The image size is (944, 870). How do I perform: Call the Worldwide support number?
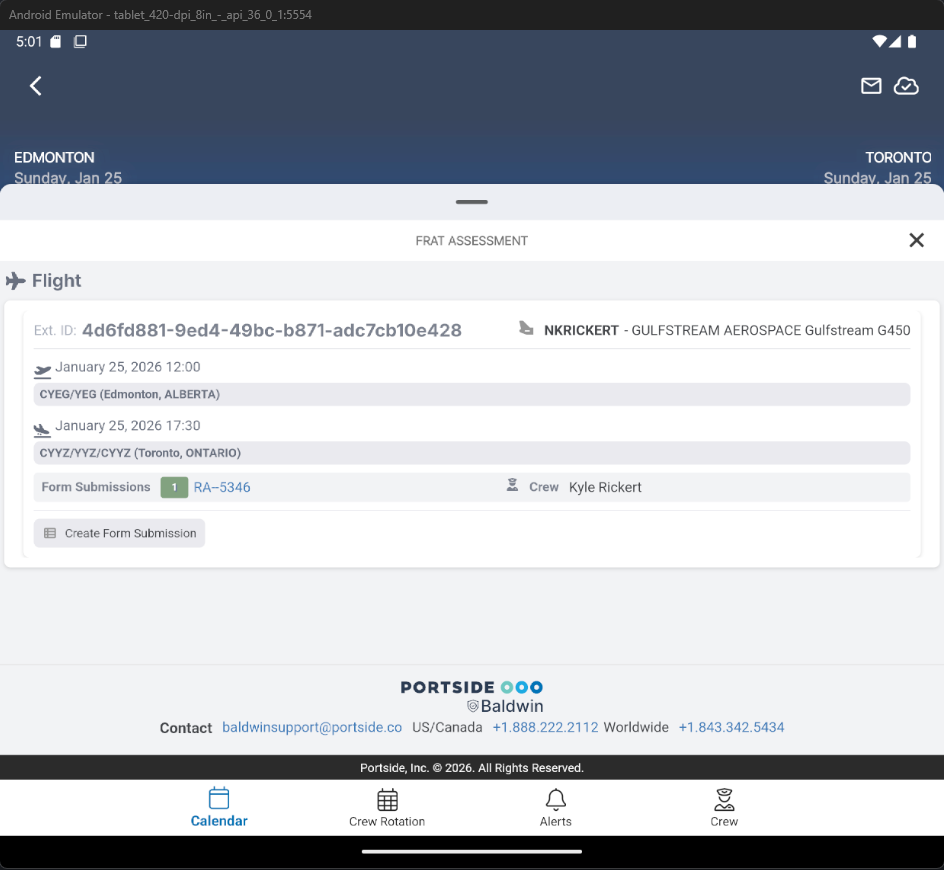click(x=731, y=727)
